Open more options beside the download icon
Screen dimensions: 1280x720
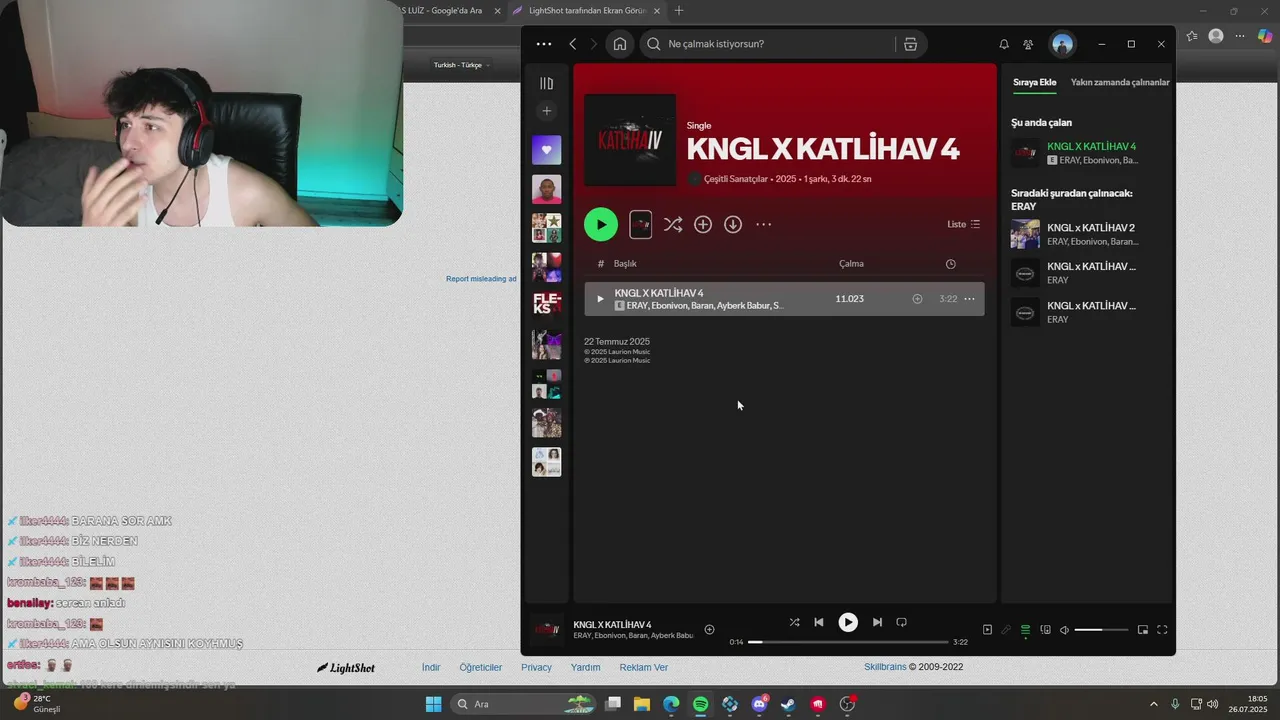click(763, 225)
